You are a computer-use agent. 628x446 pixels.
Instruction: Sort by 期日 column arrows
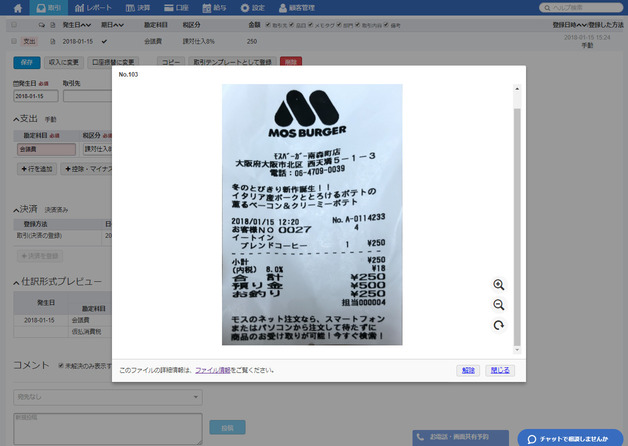pos(119,25)
